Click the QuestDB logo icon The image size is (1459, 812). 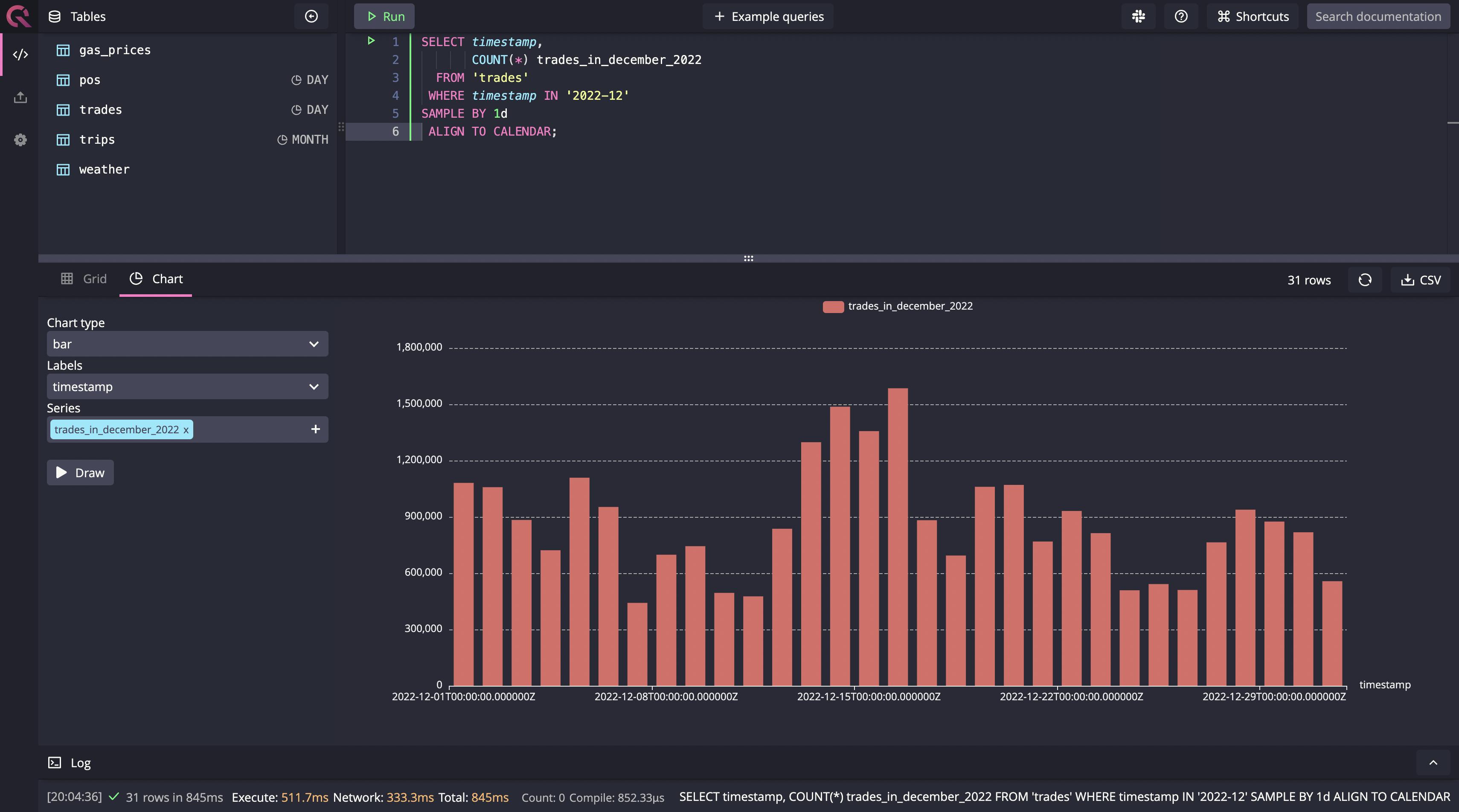click(17, 15)
